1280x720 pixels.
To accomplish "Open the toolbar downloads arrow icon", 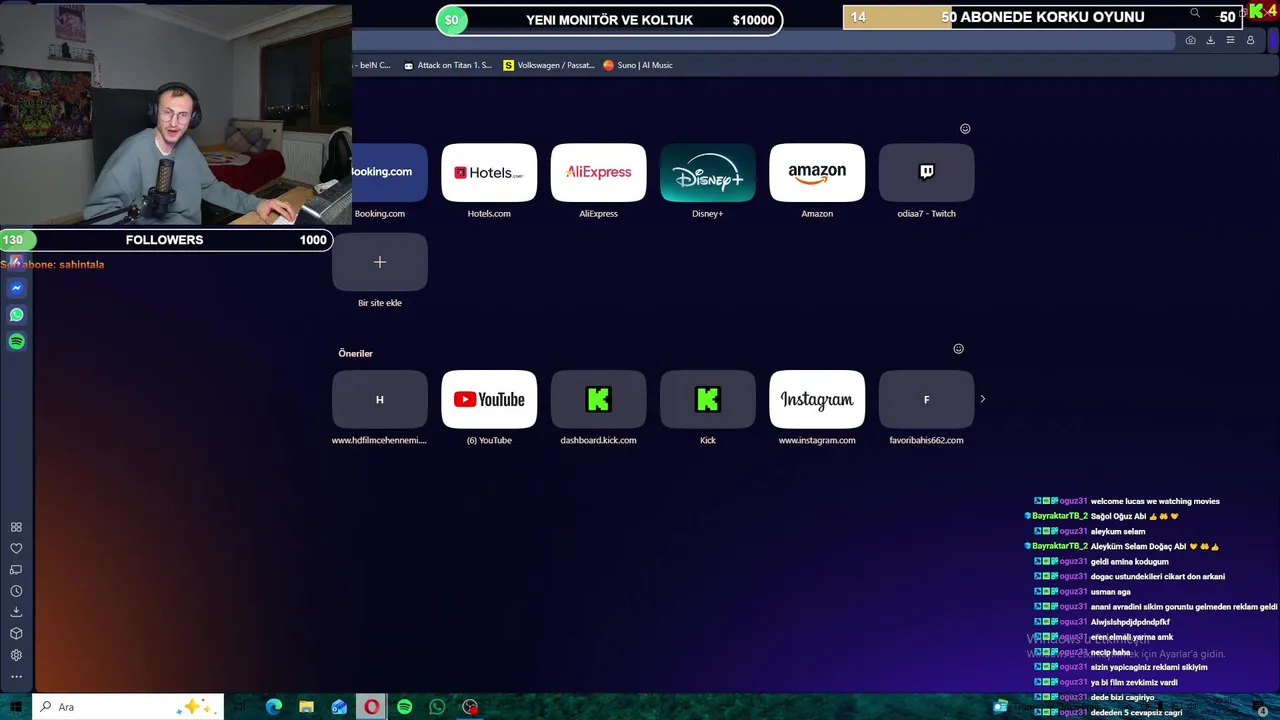I will [1210, 40].
